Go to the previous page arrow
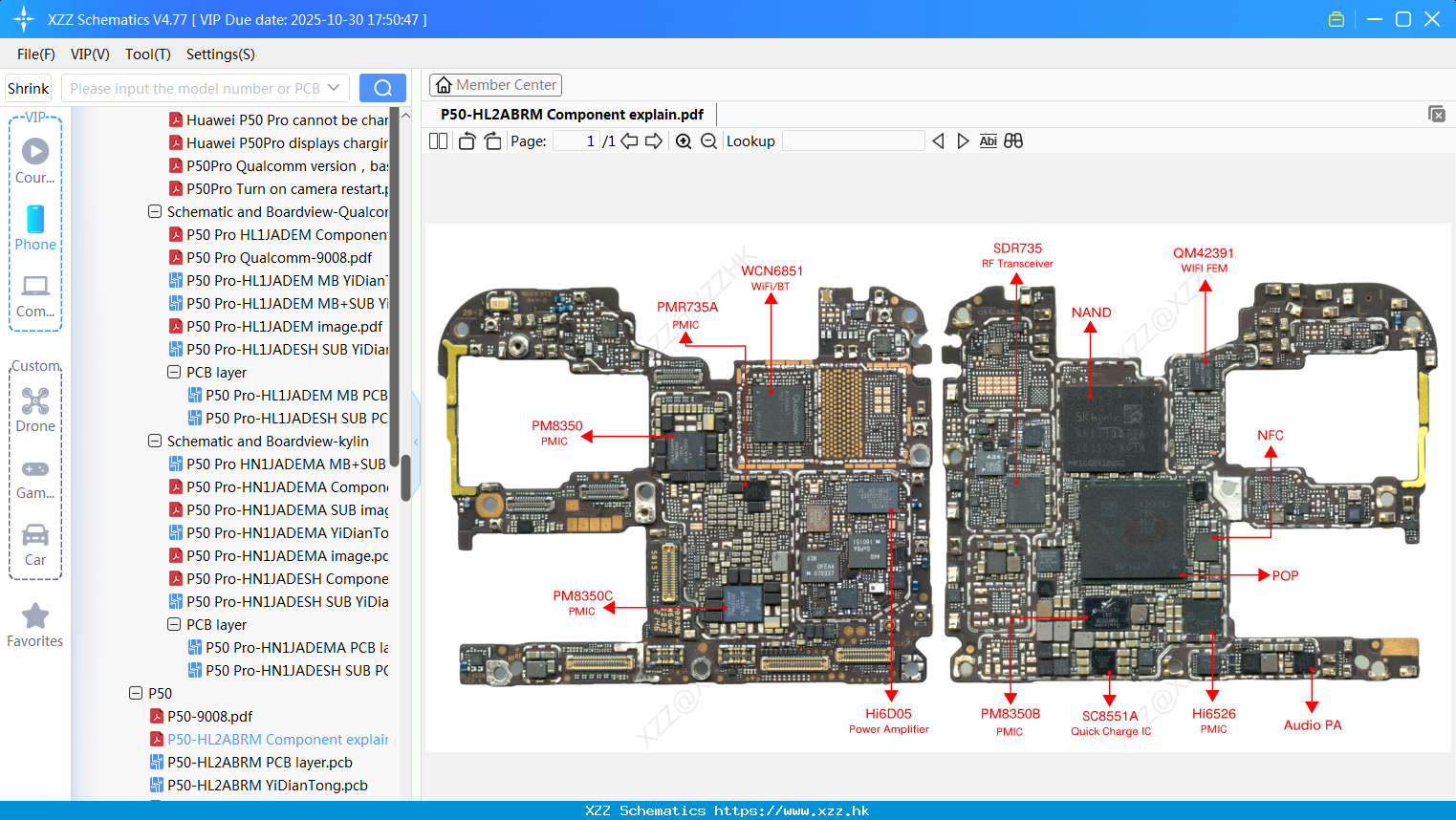1456x820 pixels. click(629, 141)
